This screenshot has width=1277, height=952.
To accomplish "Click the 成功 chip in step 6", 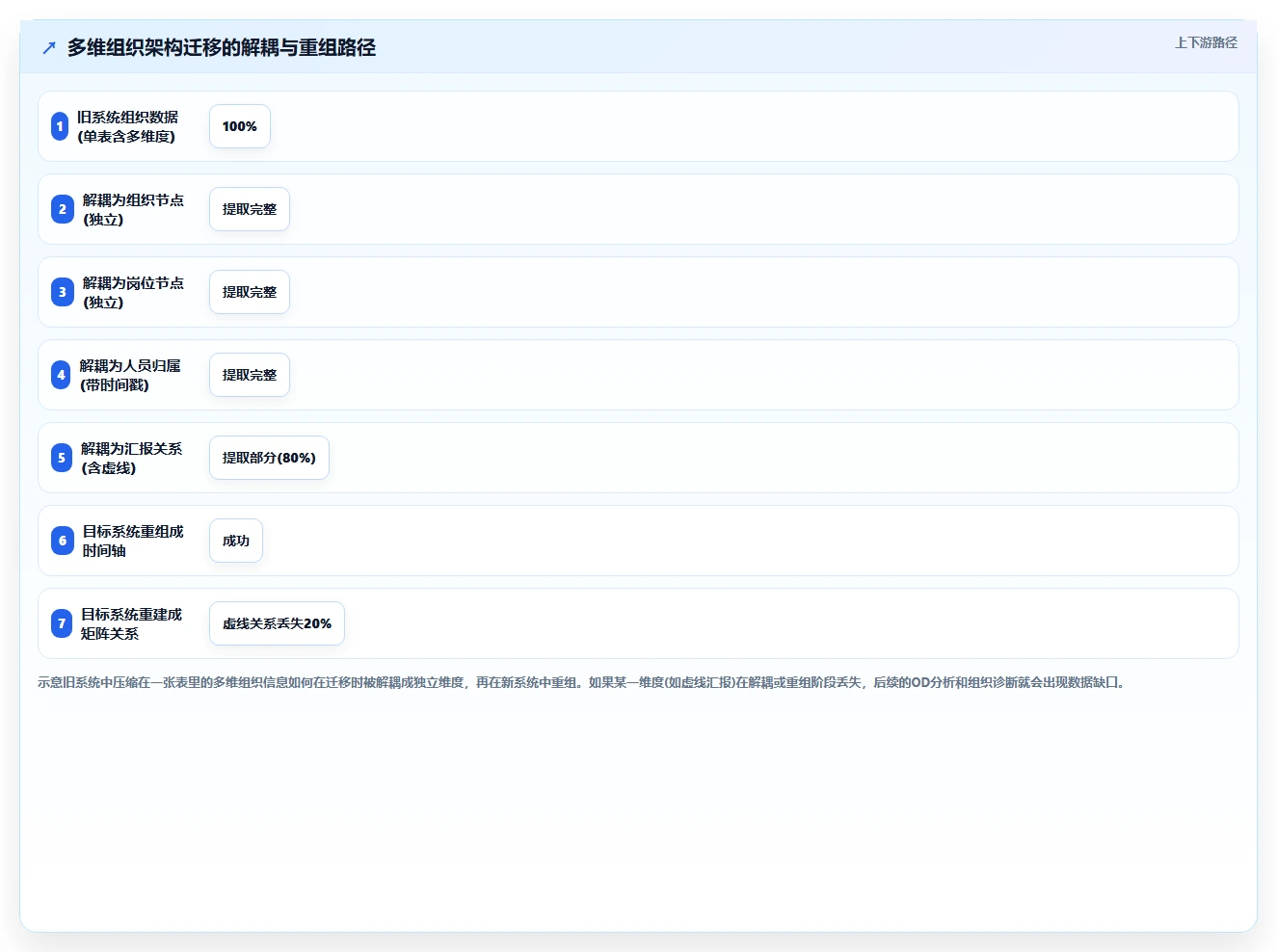I will [x=236, y=541].
